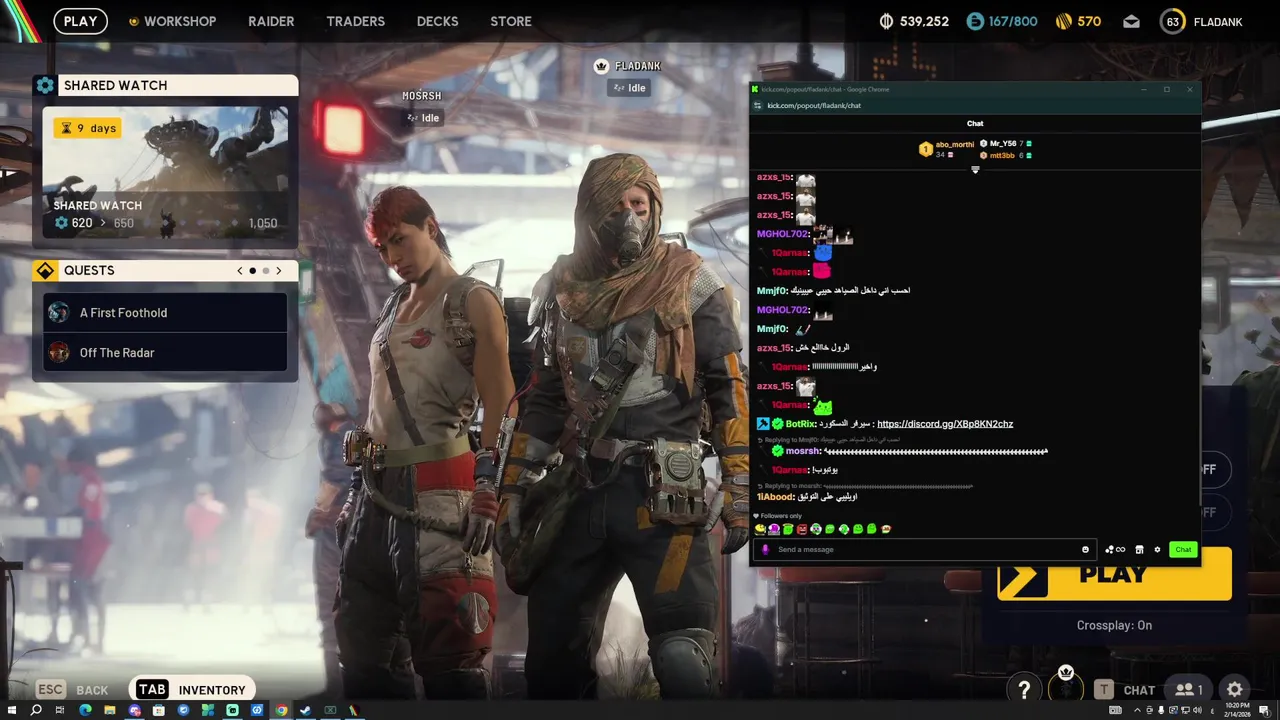The width and height of the screenshot is (1280, 720).
Task: Click the PLAY button in top navigation
Action: 80,21
